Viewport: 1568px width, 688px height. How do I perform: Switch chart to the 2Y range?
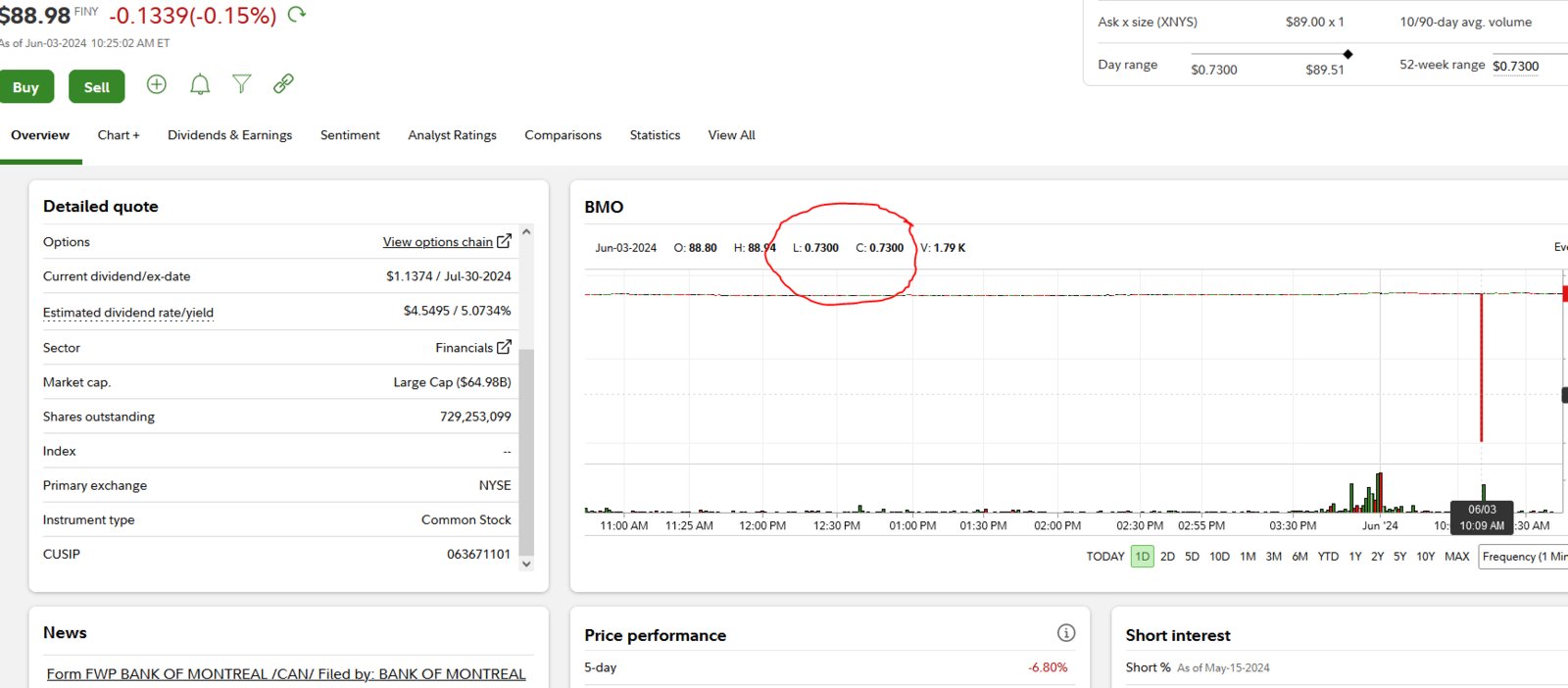tap(1378, 557)
